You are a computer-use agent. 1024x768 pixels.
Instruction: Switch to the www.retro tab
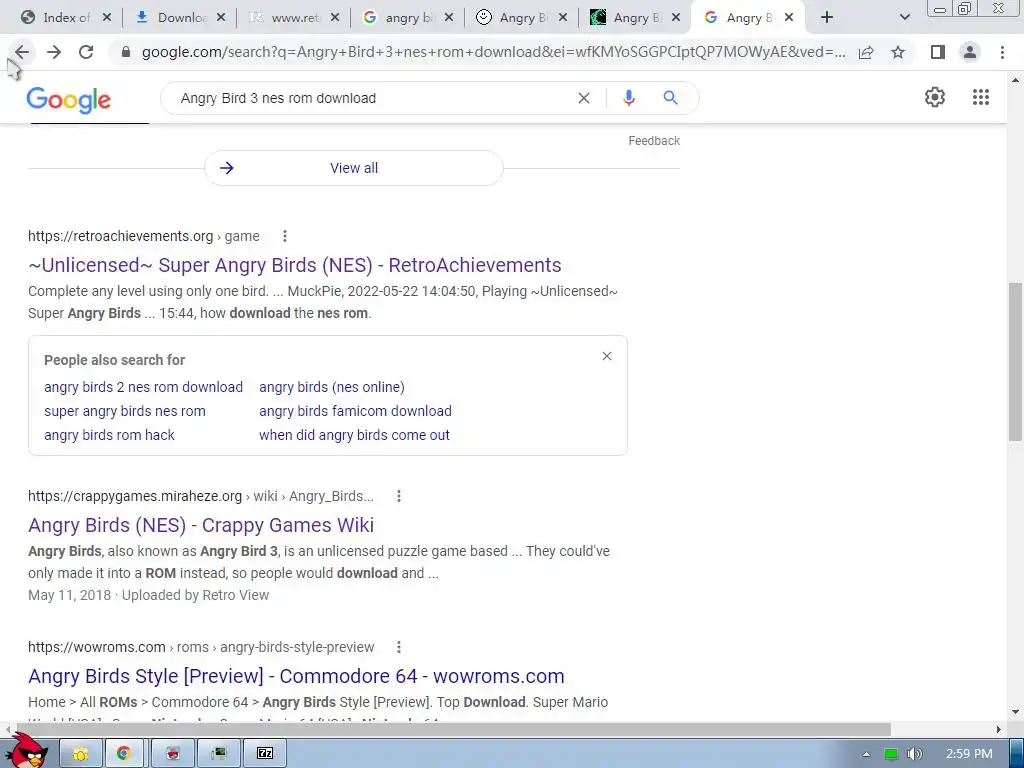click(285, 18)
